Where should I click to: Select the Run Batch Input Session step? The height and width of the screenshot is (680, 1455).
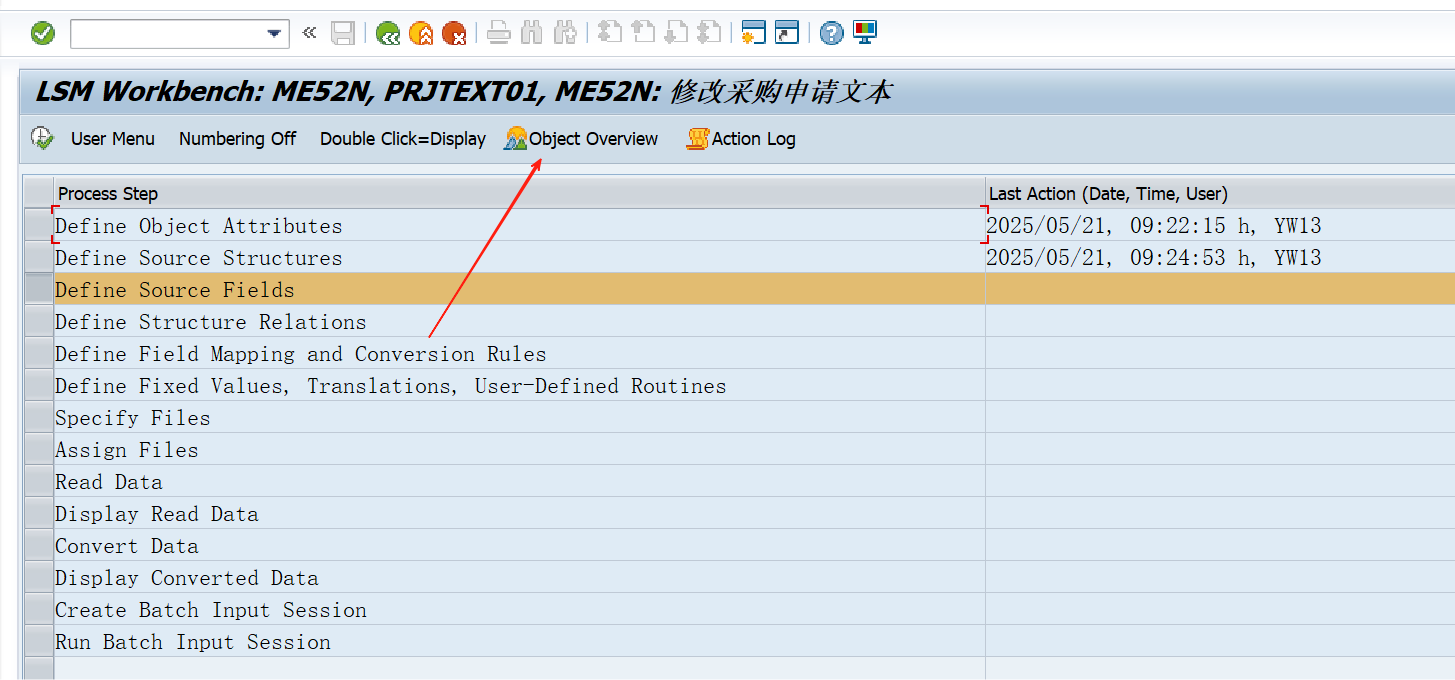point(519,642)
